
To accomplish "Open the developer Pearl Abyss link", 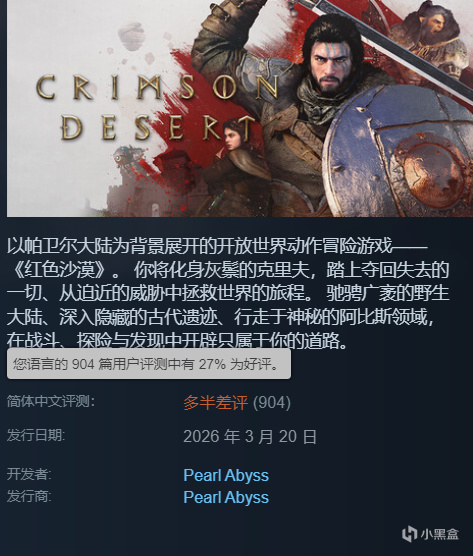I will pyautogui.click(x=226, y=475).
